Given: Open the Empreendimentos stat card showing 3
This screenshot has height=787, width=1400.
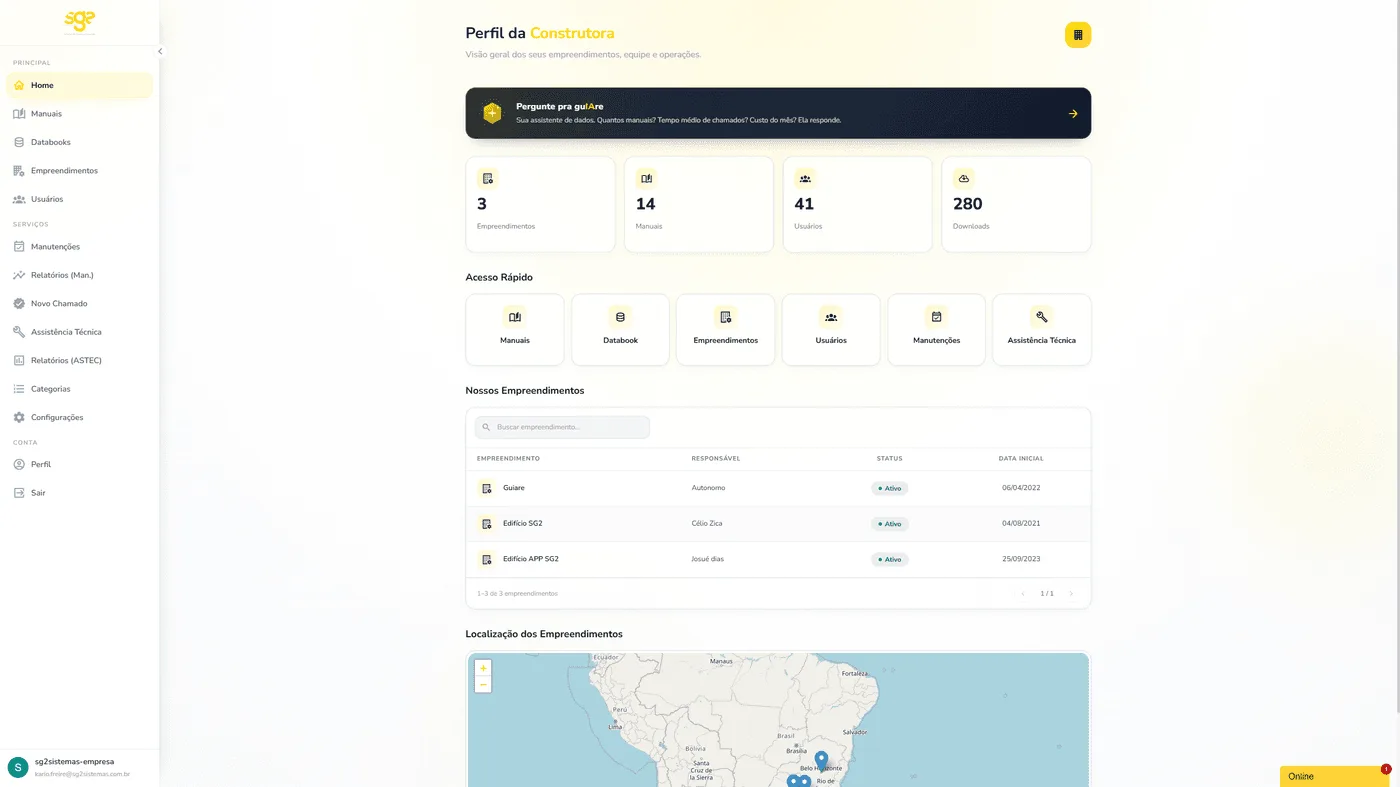Looking at the screenshot, I should [540, 204].
